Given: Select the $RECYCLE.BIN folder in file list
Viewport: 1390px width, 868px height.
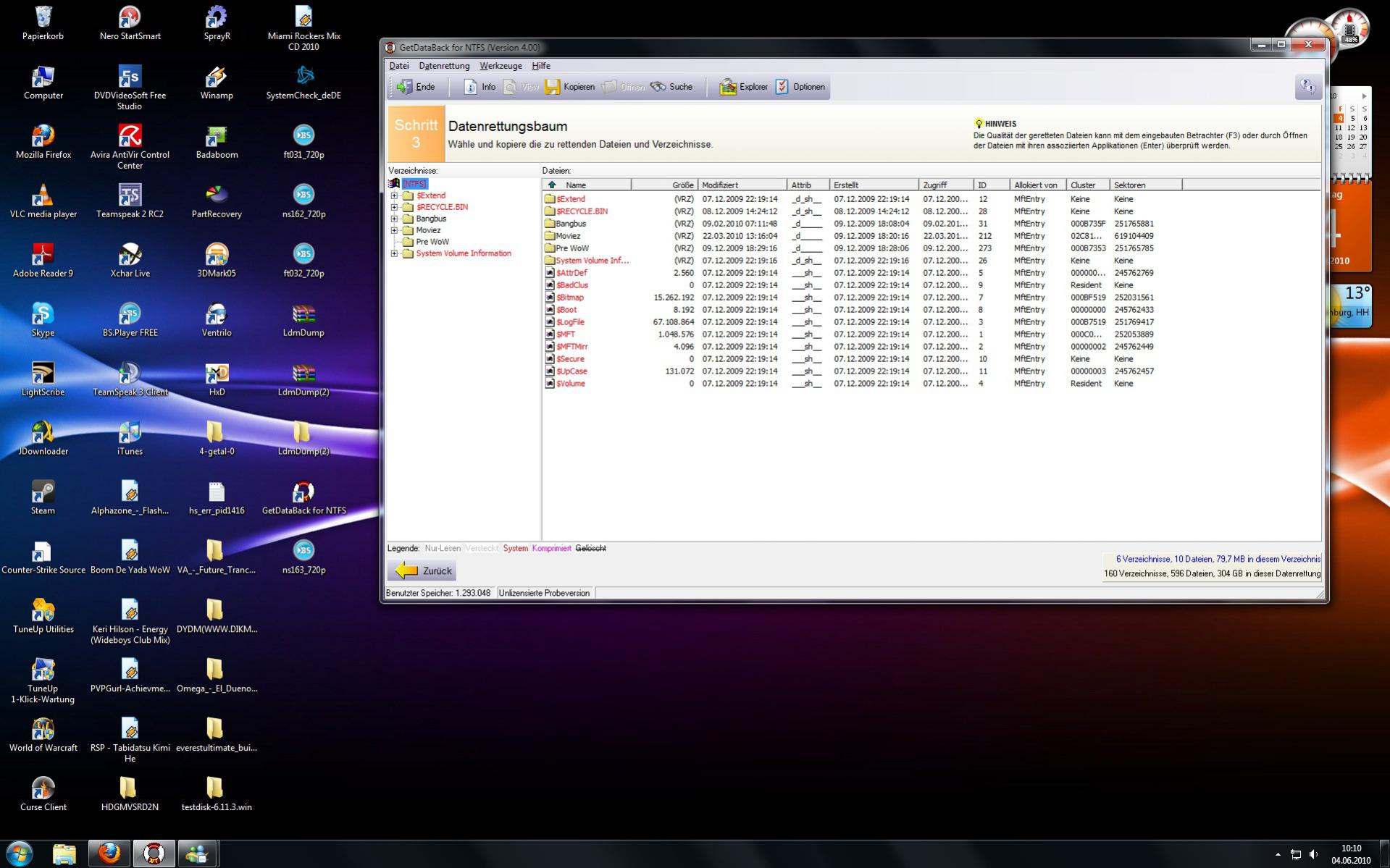Looking at the screenshot, I should pos(582,211).
